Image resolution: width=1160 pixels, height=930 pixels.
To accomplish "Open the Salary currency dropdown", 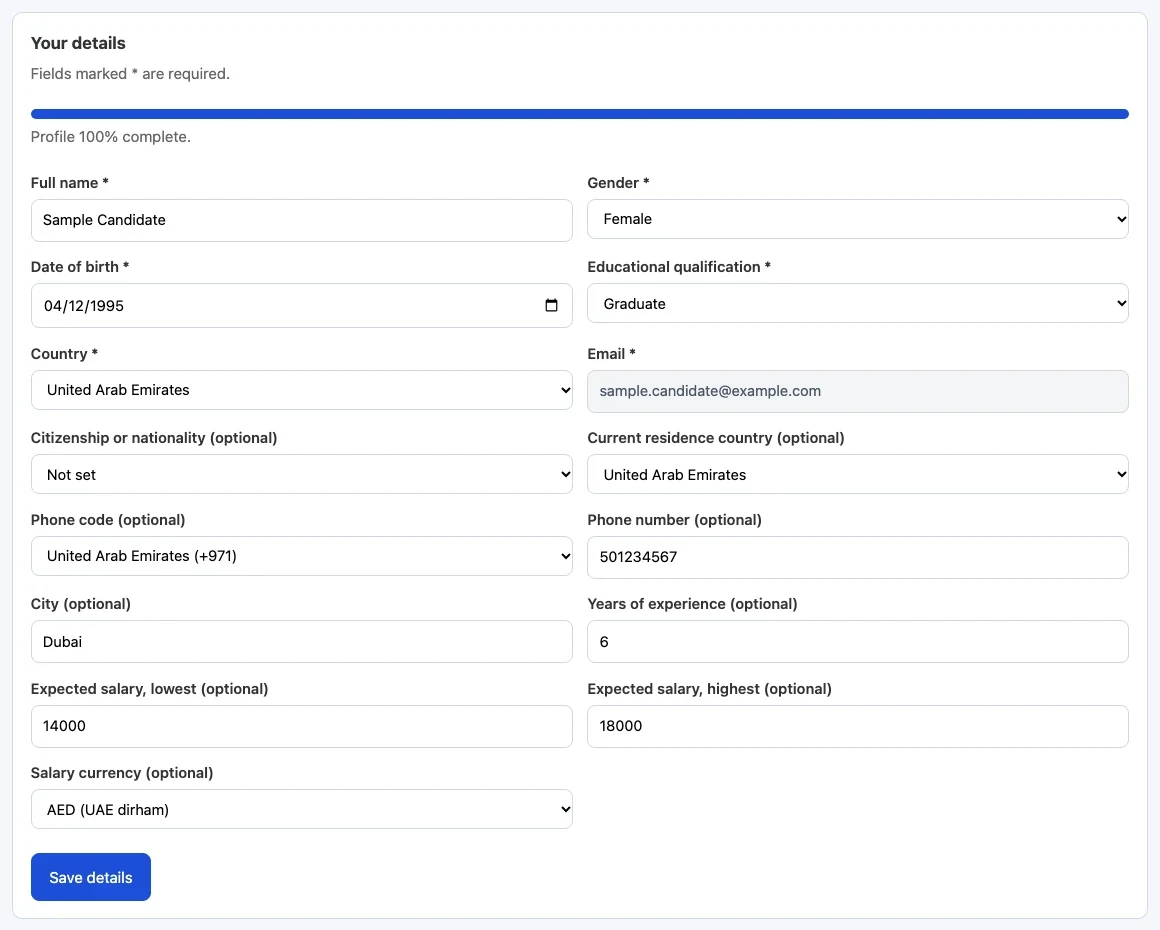I will pos(302,809).
